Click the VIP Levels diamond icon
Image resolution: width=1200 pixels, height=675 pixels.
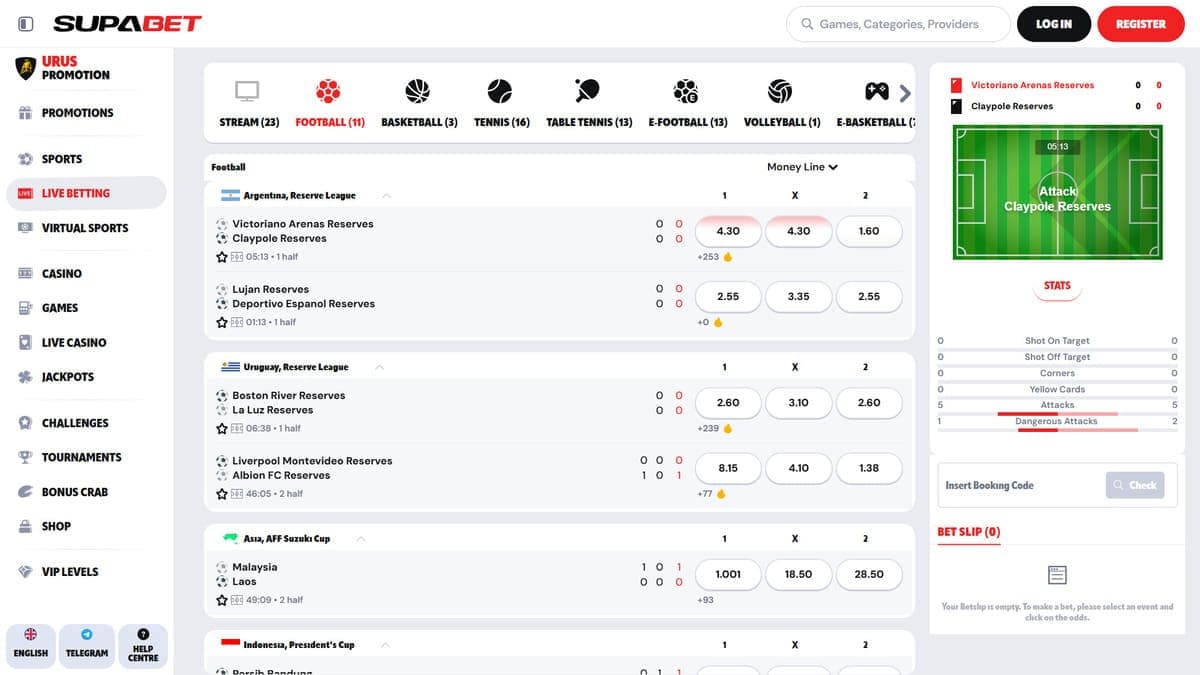pyautogui.click(x=25, y=572)
